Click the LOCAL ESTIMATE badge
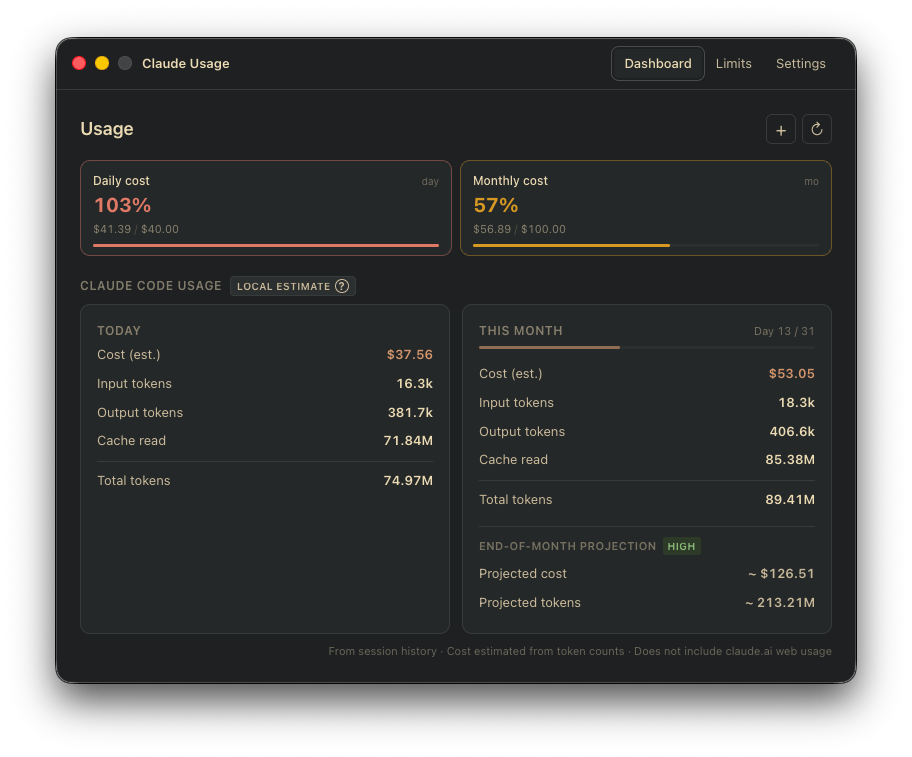The width and height of the screenshot is (912, 757). (x=292, y=286)
